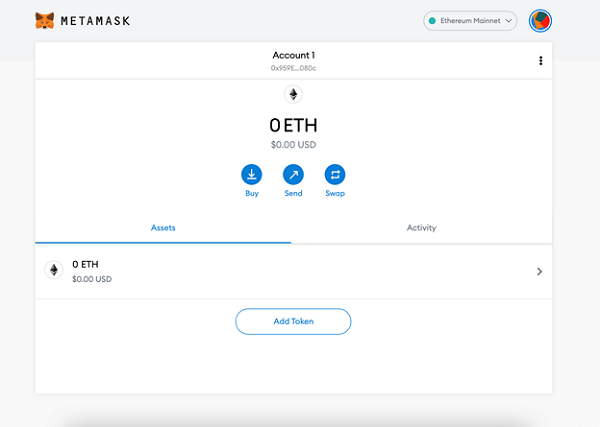Click the Ethereum logo above balance

coord(293,94)
